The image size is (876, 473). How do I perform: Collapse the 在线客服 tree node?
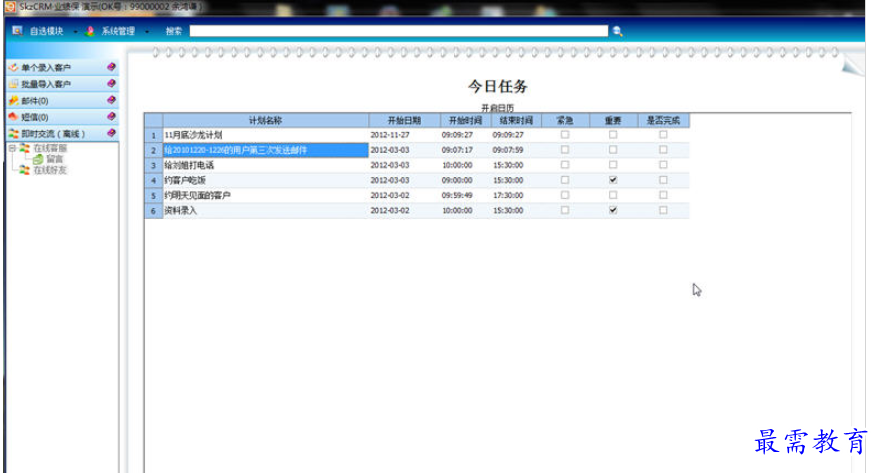[12, 148]
